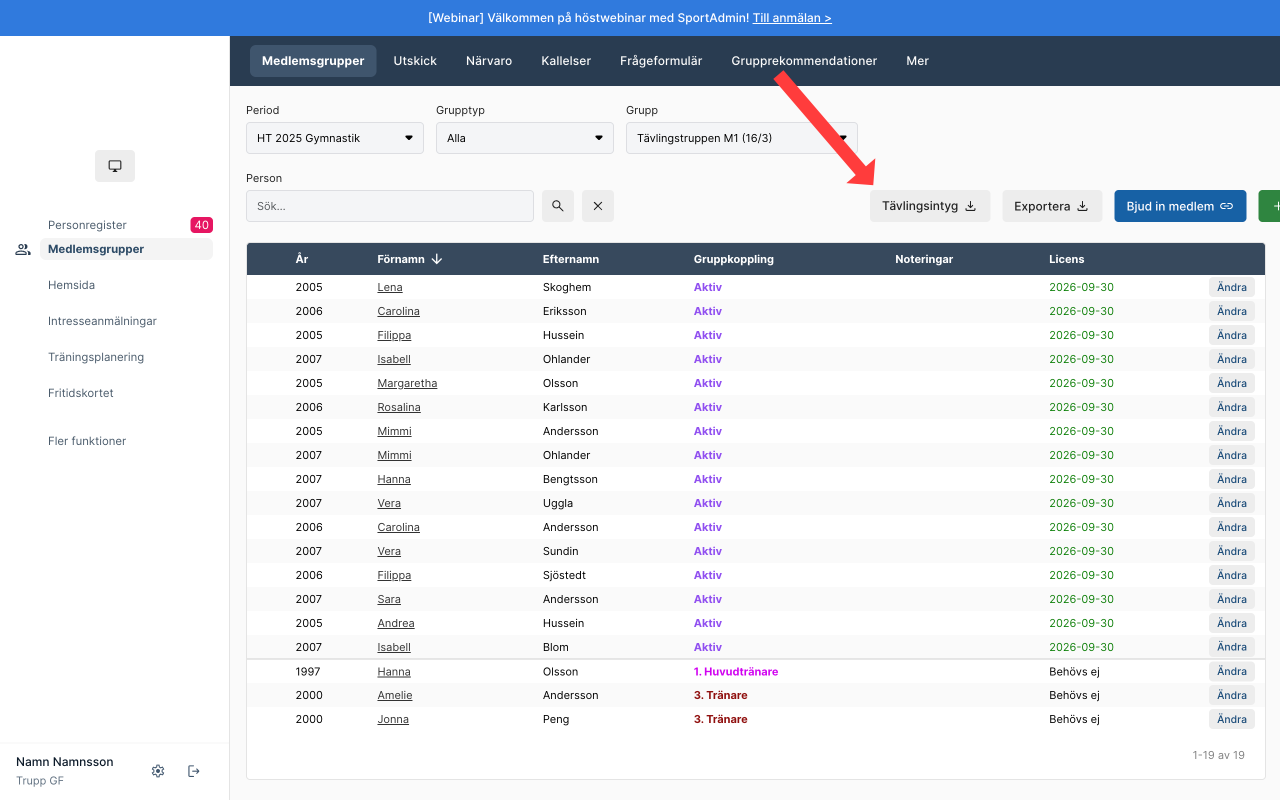
Task: Sort by Förnamn arrow in table header
Action: tap(437, 259)
